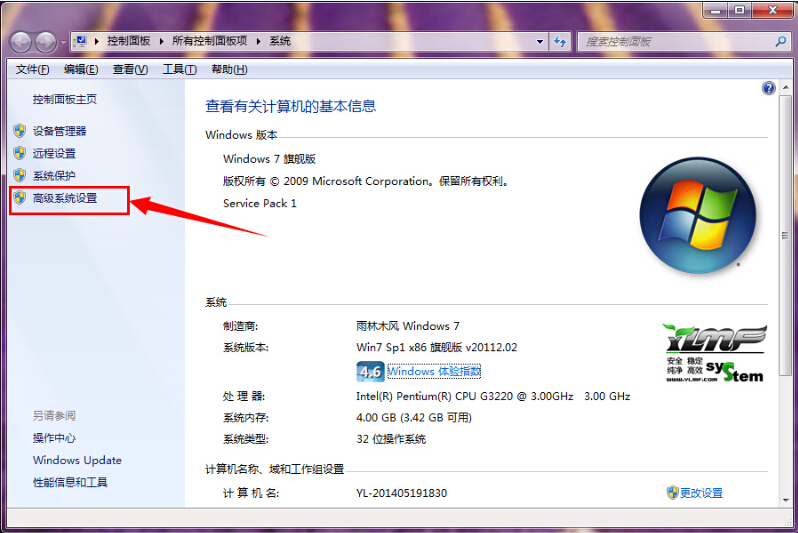Screen dimensions: 798x533
Task: Go to 控制面板主页
Action: [64, 99]
